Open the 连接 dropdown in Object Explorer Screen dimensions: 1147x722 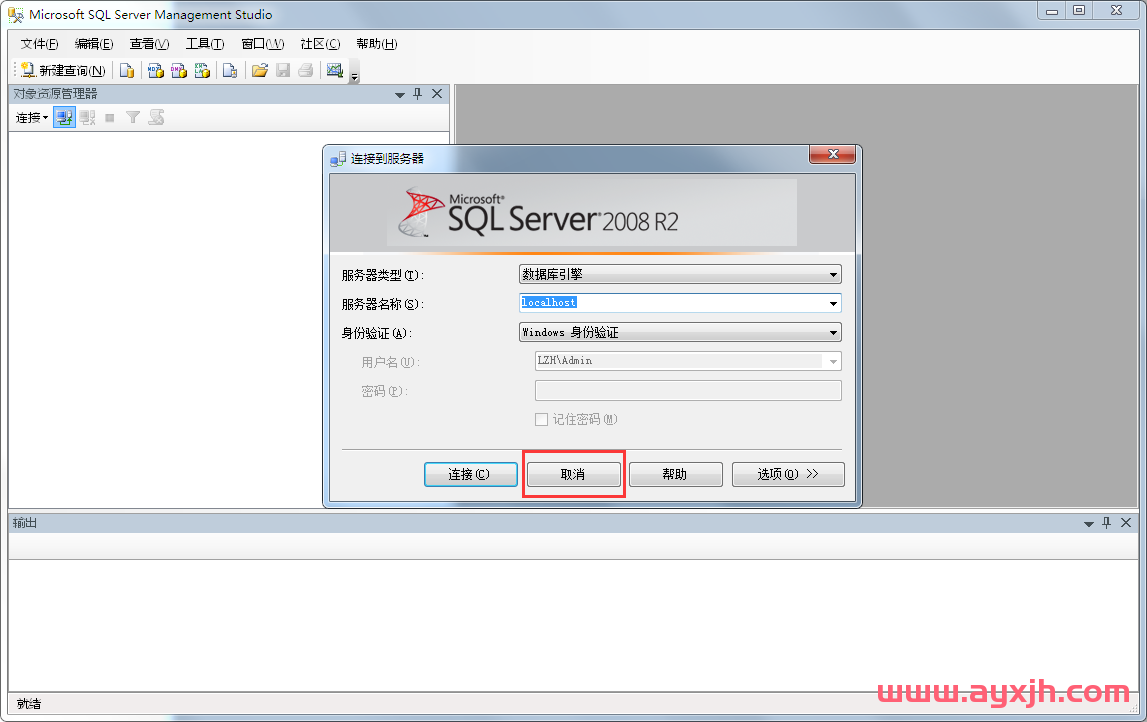pyautogui.click(x=32, y=117)
